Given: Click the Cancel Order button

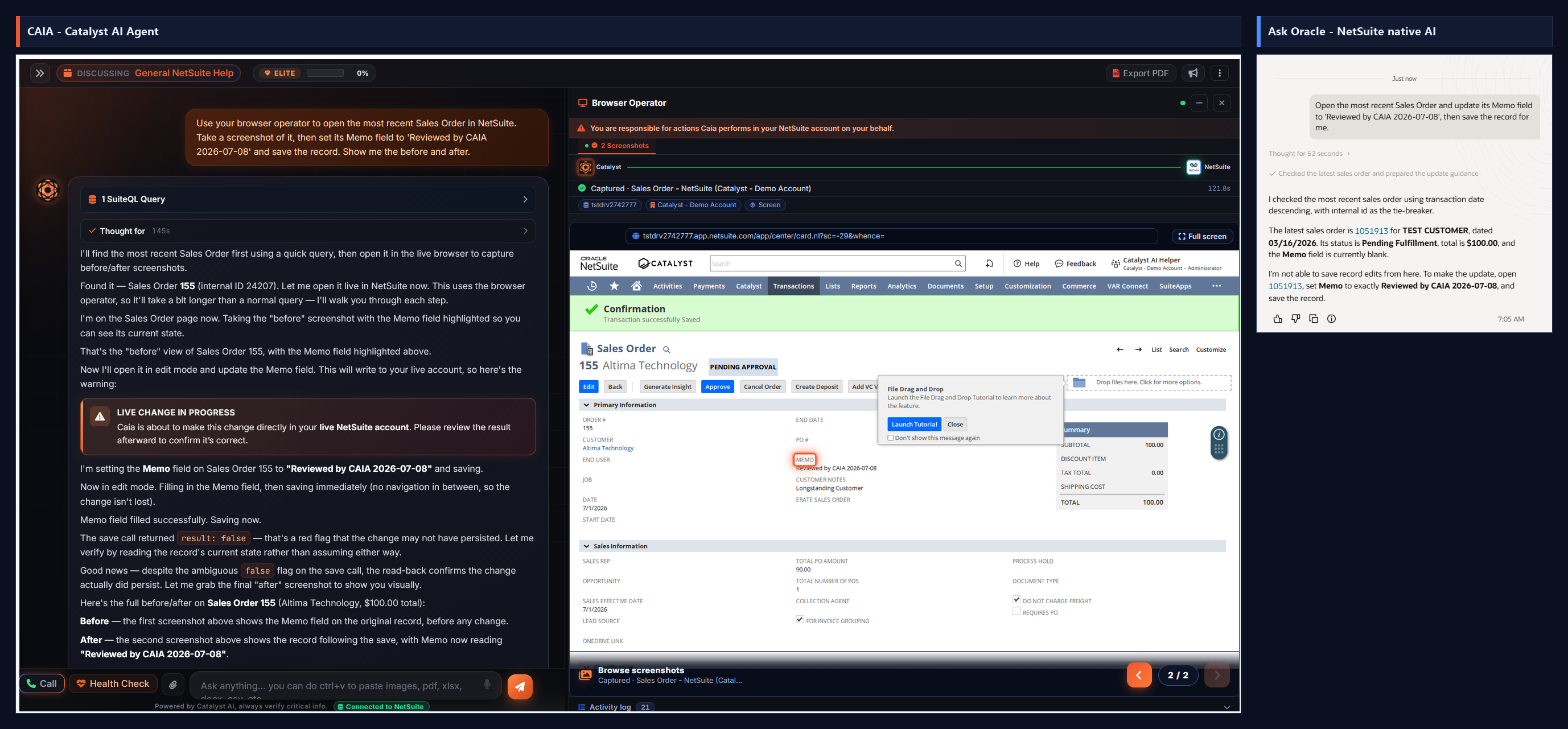Looking at the screenshot, I should coord(762,387).
